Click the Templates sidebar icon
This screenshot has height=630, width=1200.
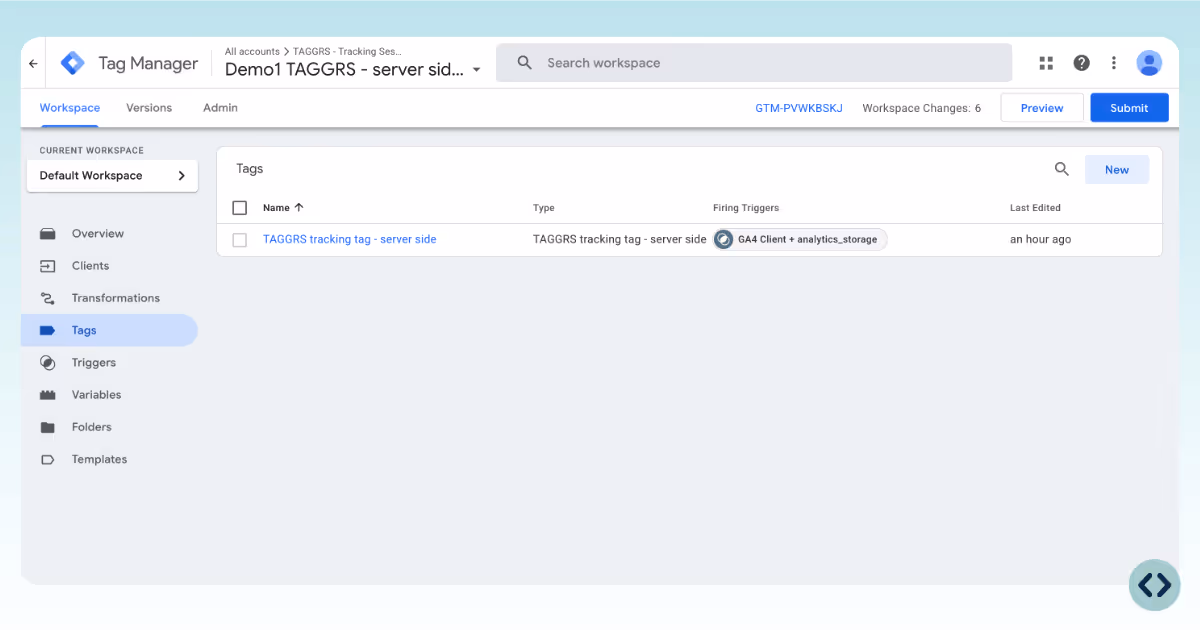pyautogui.click(x=47, y=460)
